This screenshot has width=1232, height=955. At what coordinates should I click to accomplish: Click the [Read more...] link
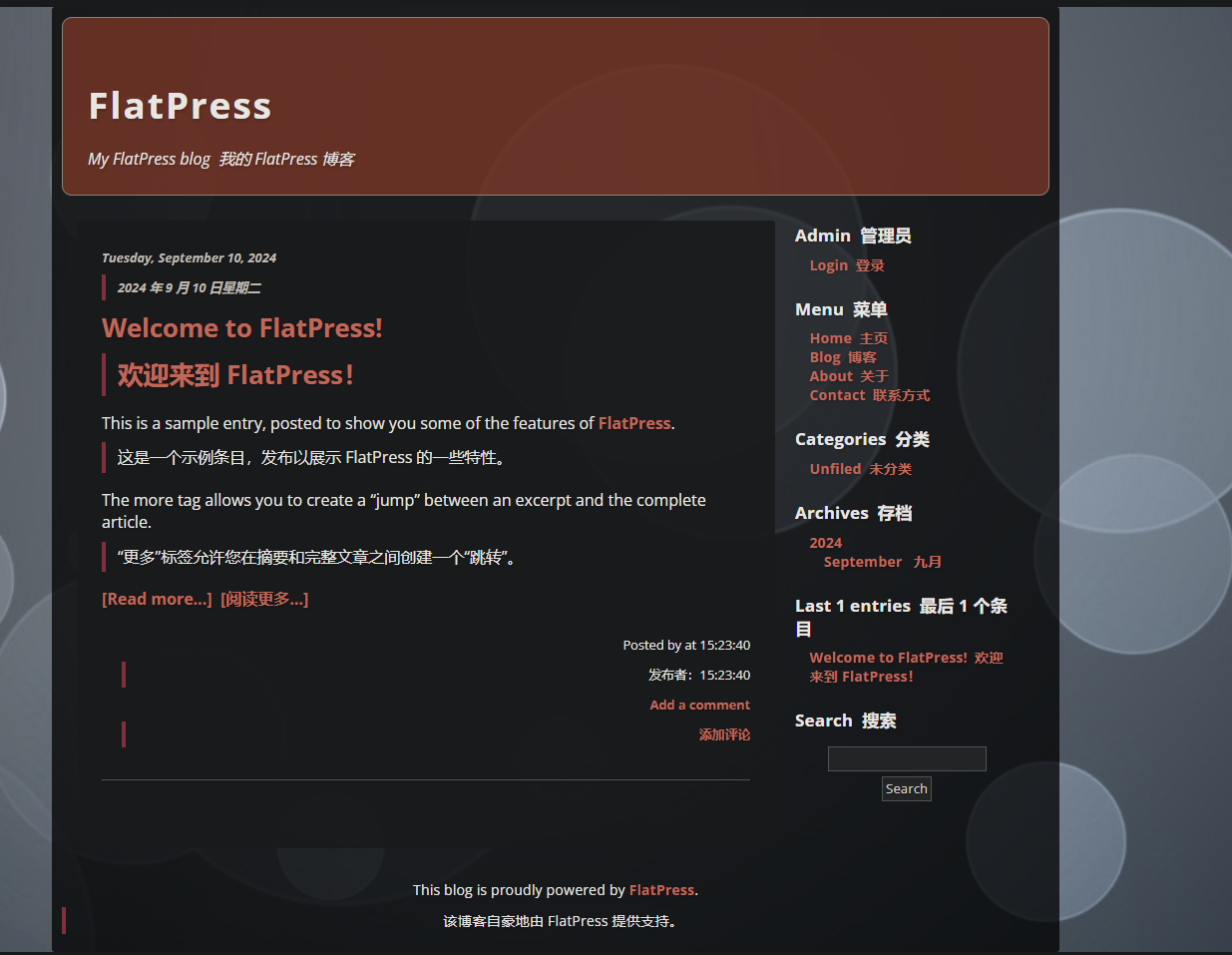coord(157,599)
